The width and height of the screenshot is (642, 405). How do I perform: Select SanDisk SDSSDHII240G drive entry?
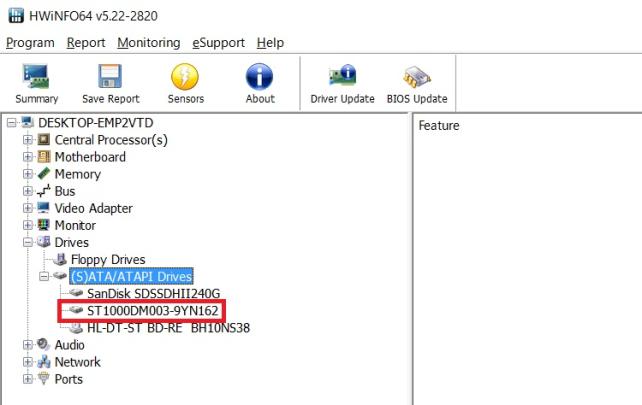[154, 293]
